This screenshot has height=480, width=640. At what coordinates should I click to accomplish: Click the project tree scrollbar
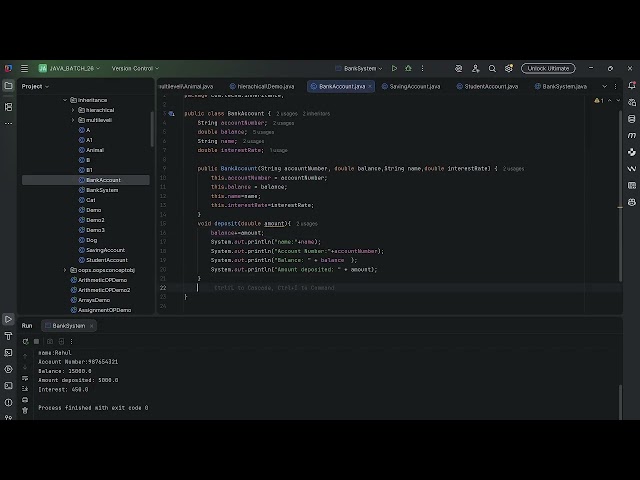(152, 129)
